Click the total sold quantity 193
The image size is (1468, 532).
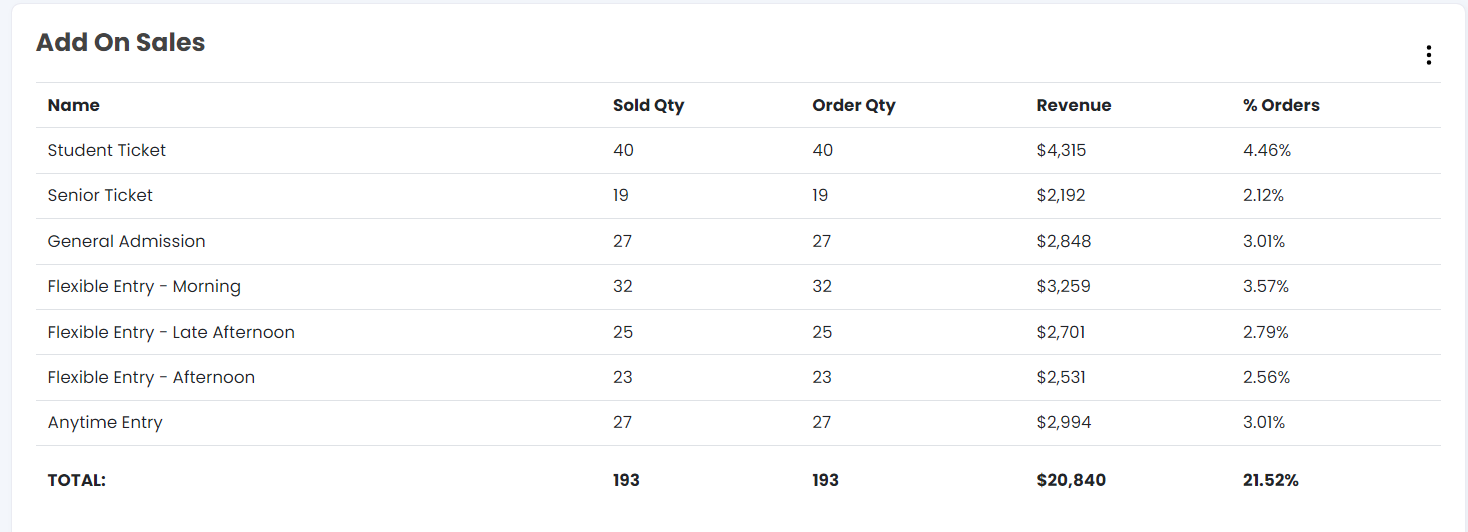coord(626,480)
